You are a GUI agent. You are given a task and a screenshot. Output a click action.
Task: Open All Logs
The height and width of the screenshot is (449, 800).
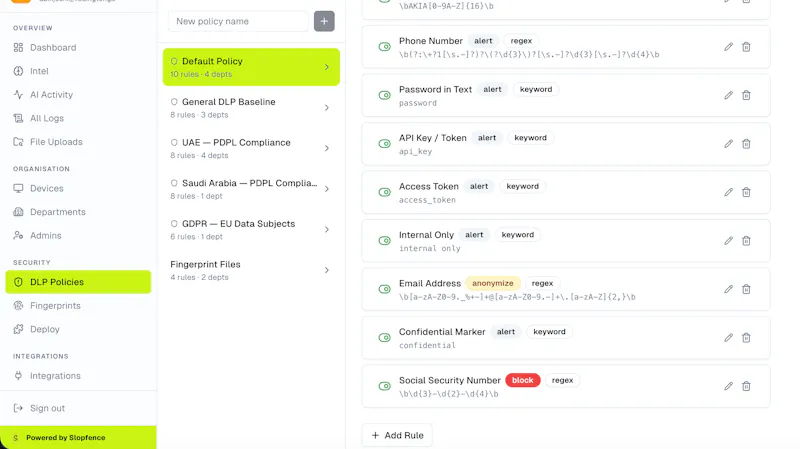(78, 118)
